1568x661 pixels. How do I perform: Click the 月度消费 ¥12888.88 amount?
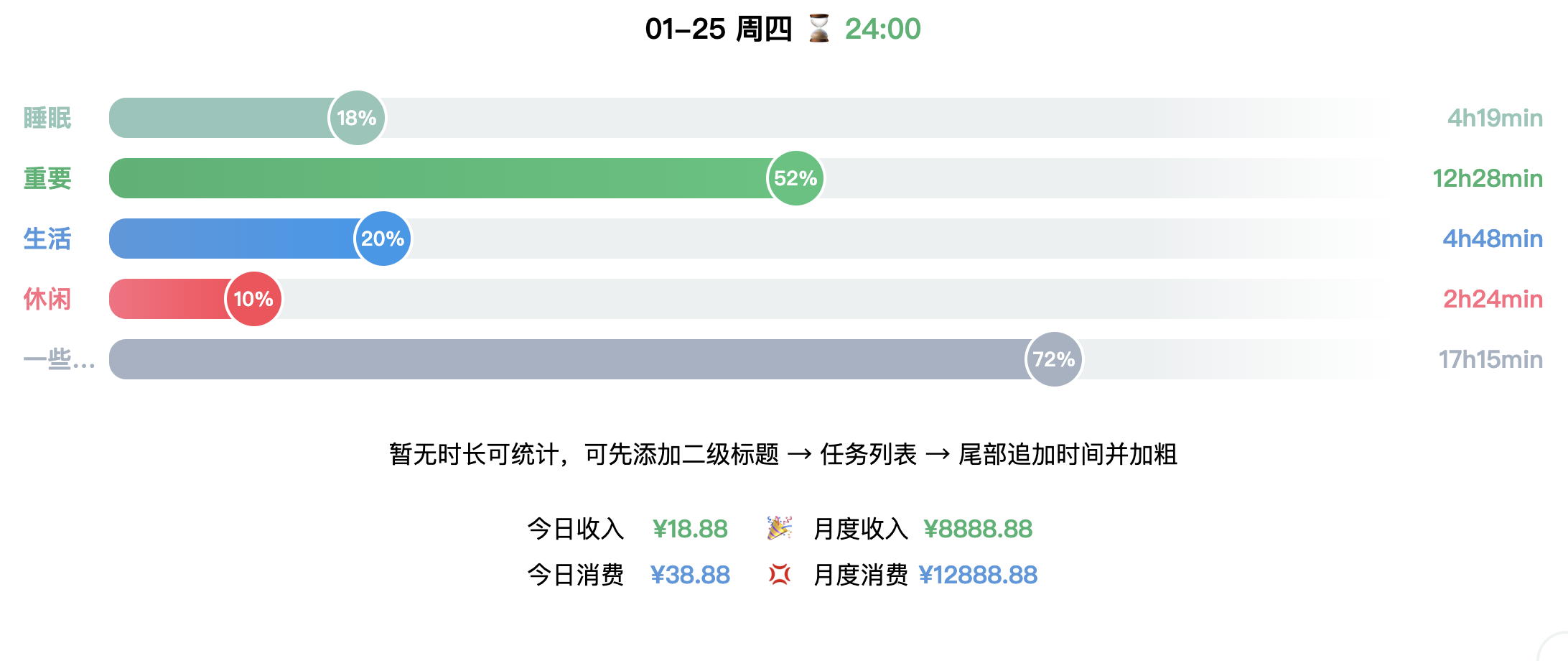click(x=978, y=575)
